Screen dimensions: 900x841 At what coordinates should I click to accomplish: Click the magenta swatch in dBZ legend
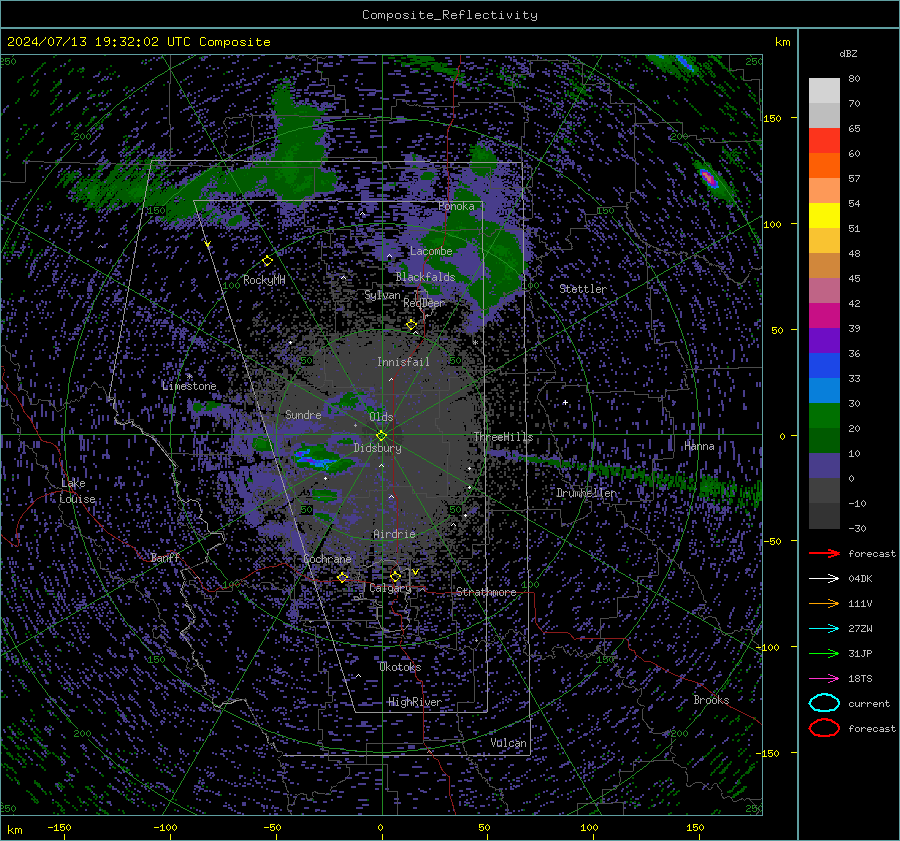pos(824,316)
